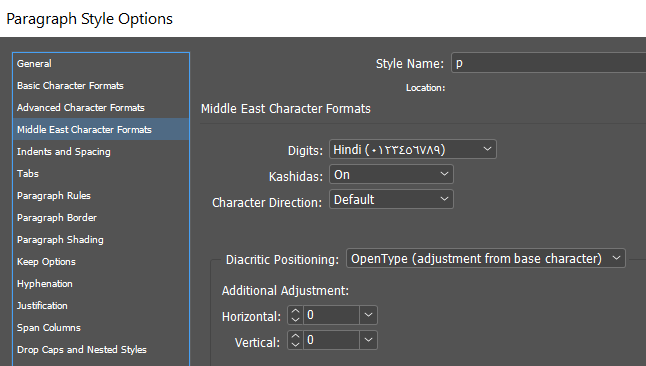Open Horizontal adjustment value dropdown arrow
Screen dimensions: 646x366
tap(368, 315)
